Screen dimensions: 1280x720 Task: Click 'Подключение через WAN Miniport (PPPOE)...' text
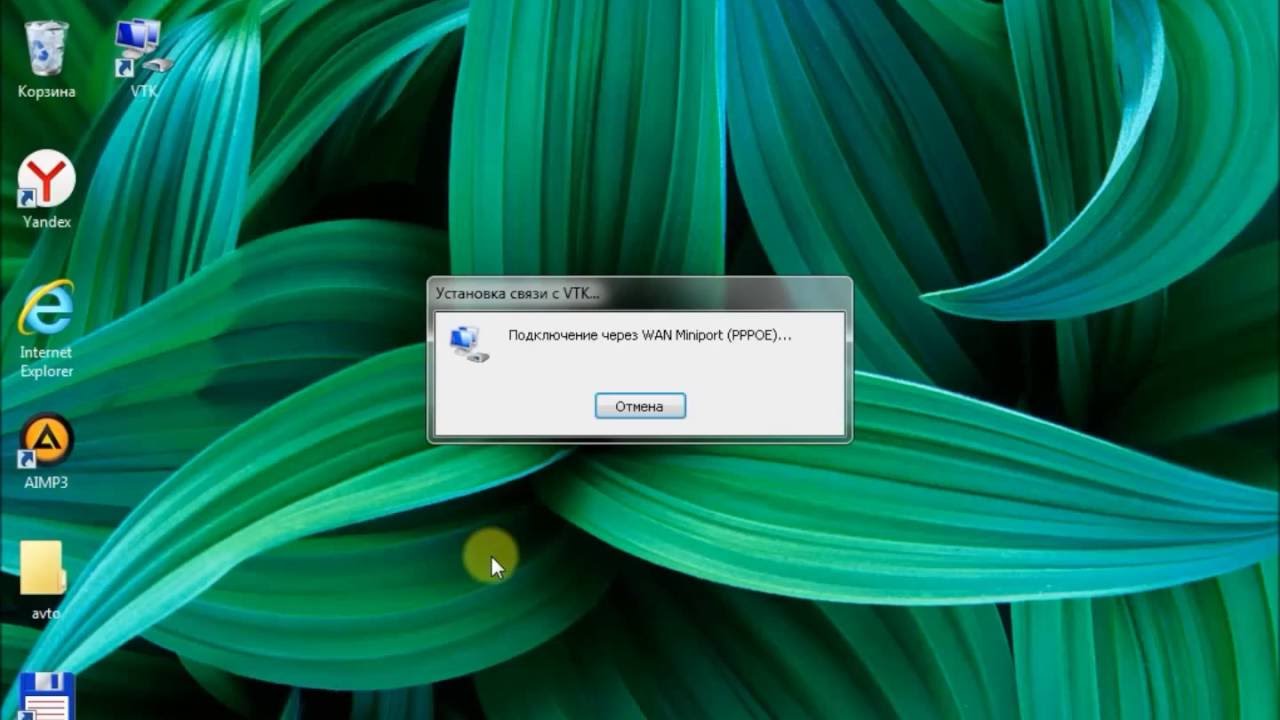pos(650,335)
